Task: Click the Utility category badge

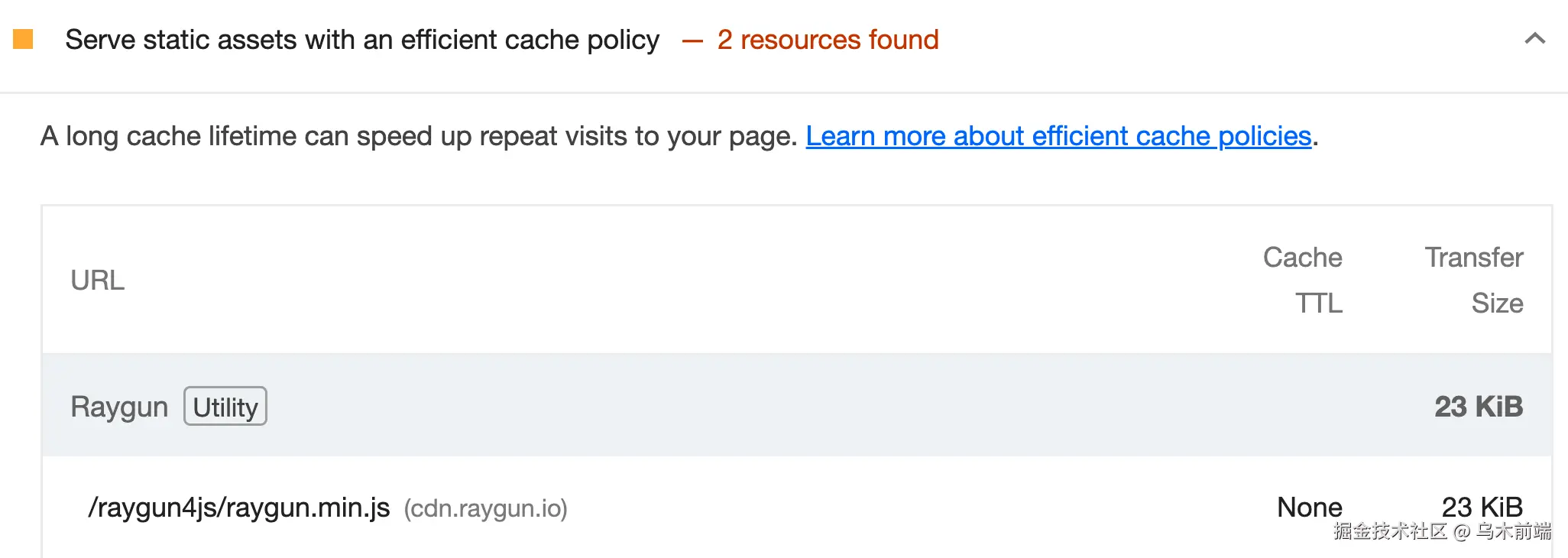Action: 225,407
